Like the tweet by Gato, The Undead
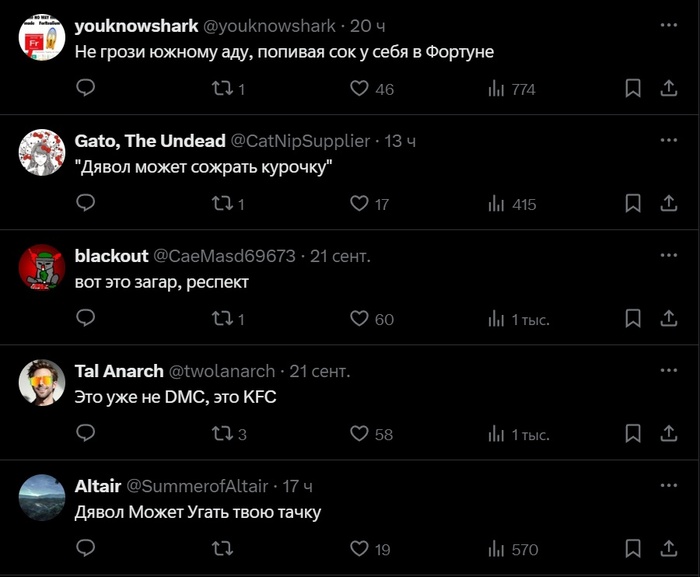 click(x=360, y=203)
